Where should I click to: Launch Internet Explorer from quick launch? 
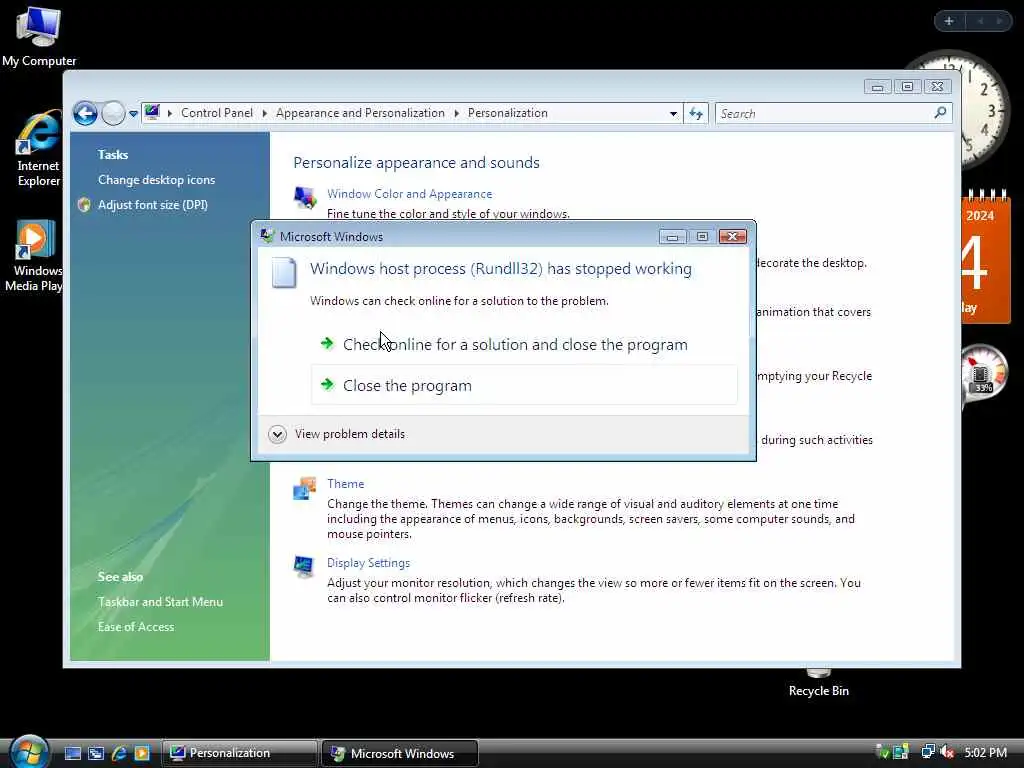pyautogui.click(x=119, y=753)
